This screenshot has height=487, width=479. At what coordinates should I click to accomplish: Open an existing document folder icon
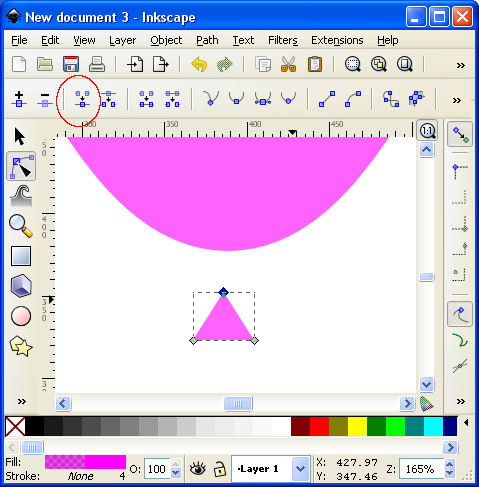[45, 64]
